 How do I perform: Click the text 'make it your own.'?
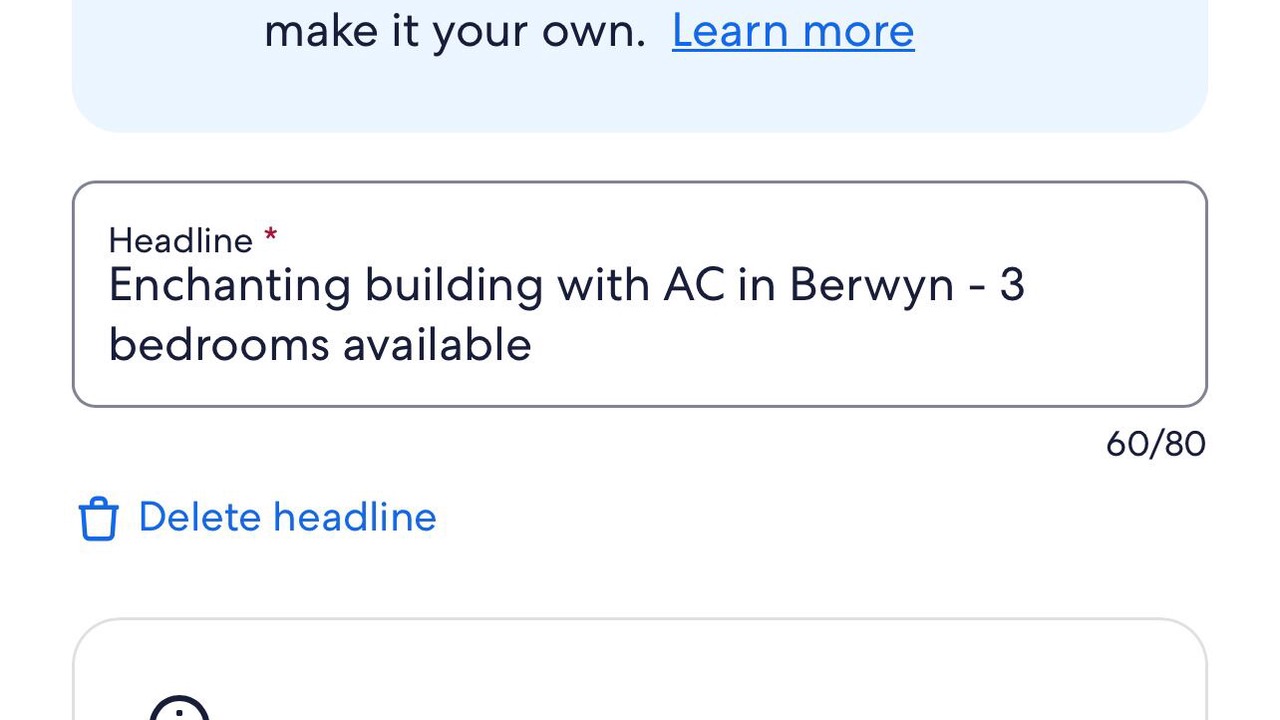pyautogui.click(x=455, y=31)
